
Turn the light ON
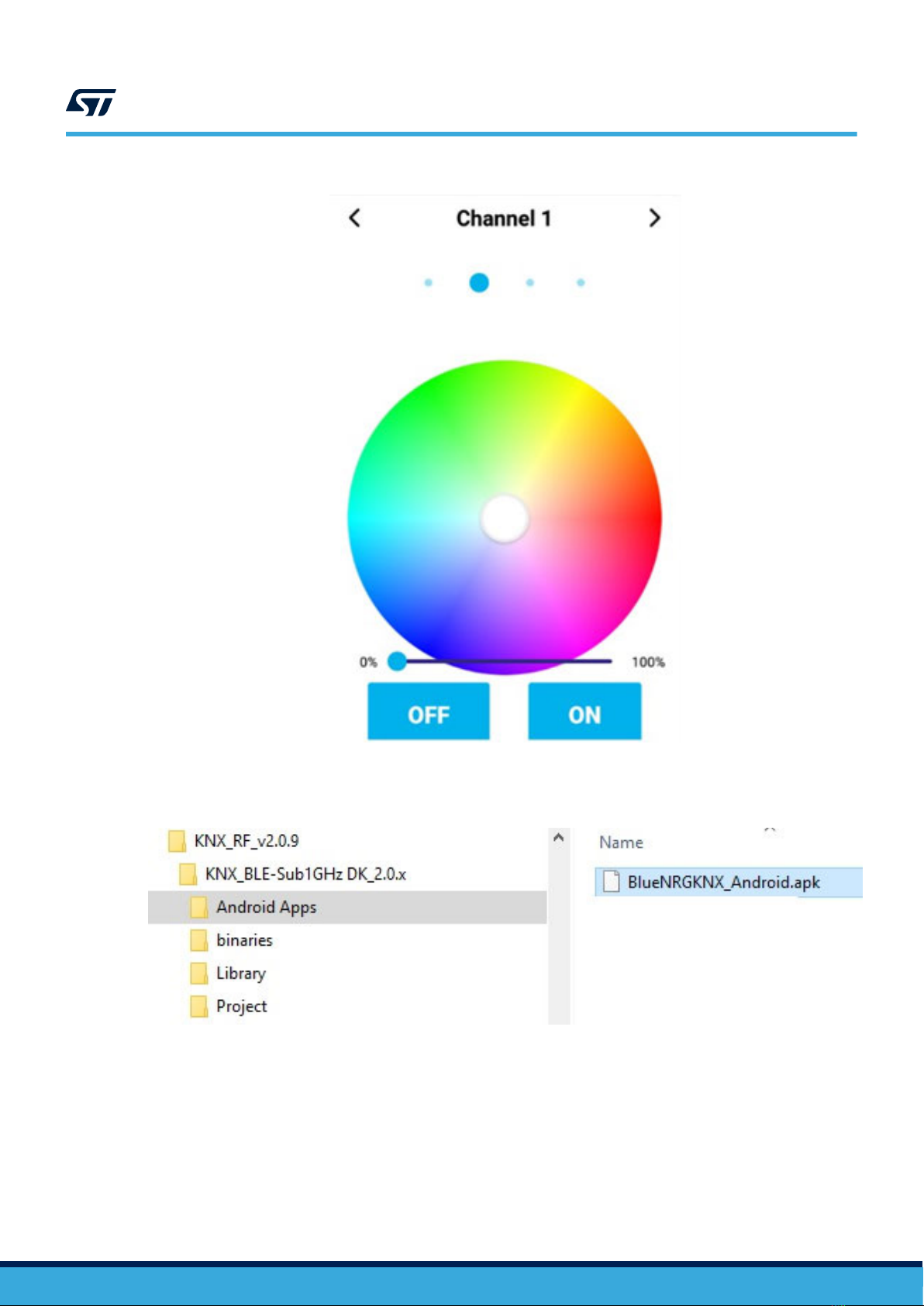(x=584, y=712)
